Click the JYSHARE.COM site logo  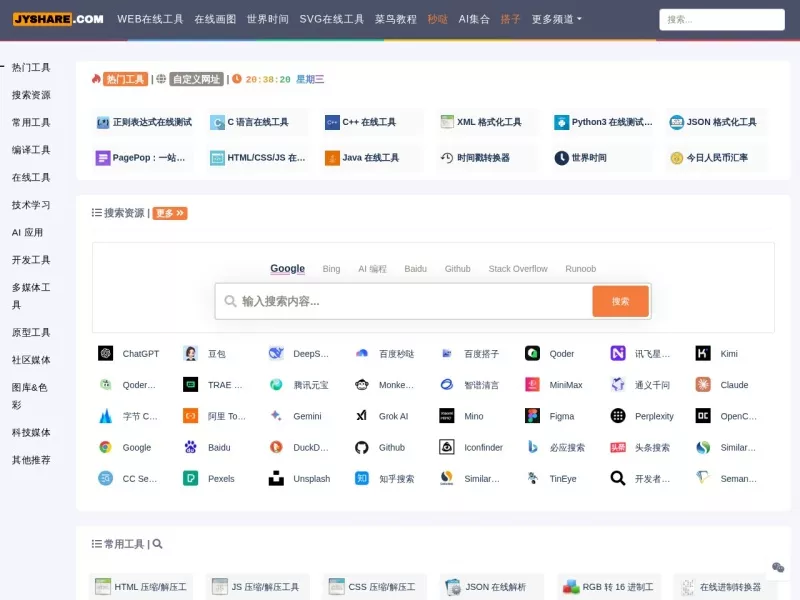point(58,19)
